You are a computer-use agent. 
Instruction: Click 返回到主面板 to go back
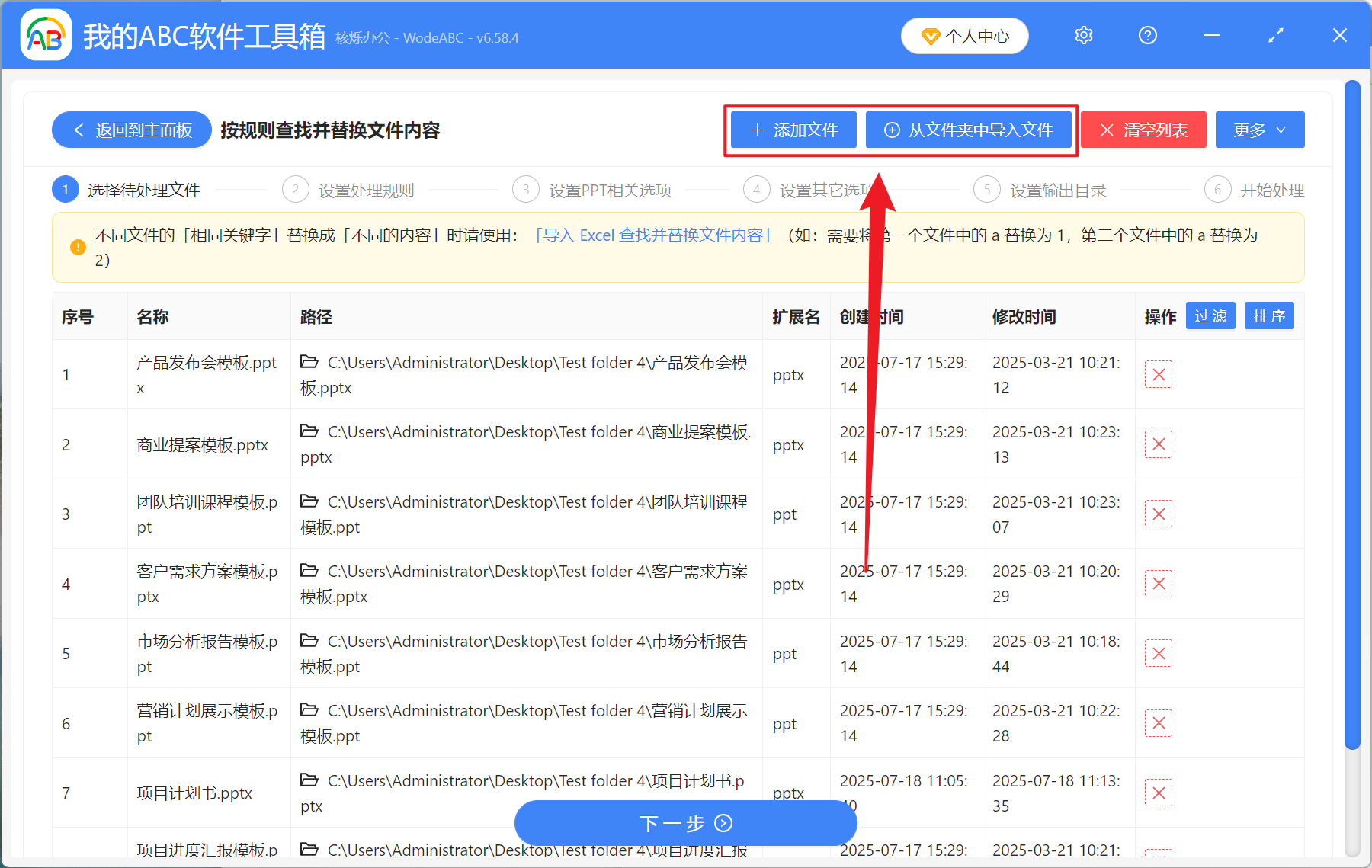pyautogui.click(x=131, y=130)
